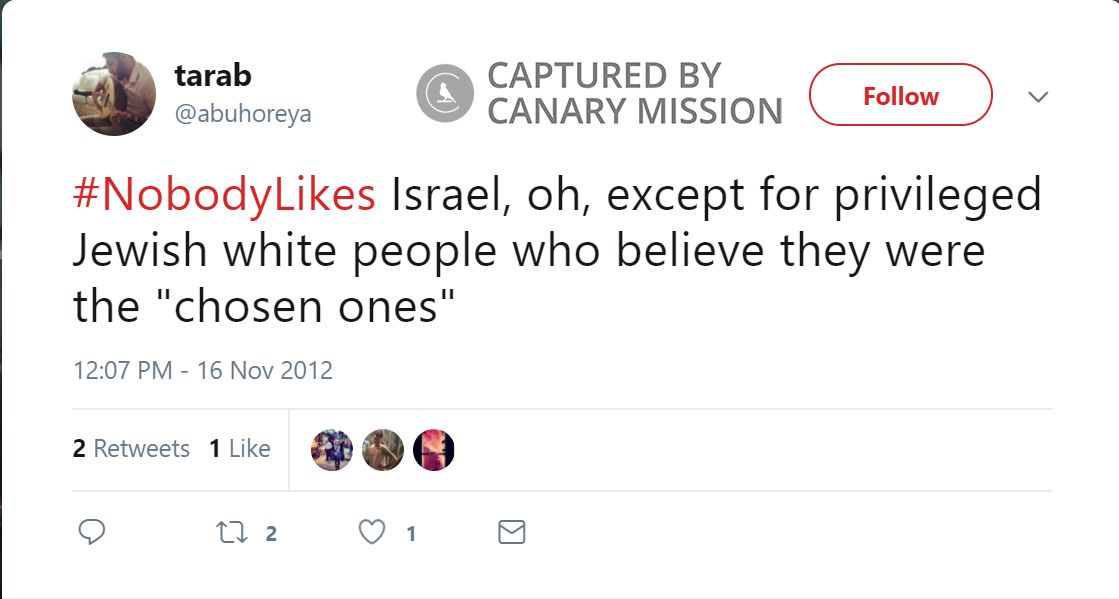Like the tweet with the heart icon
This screenshot has height=599, width=1119.
372,533
